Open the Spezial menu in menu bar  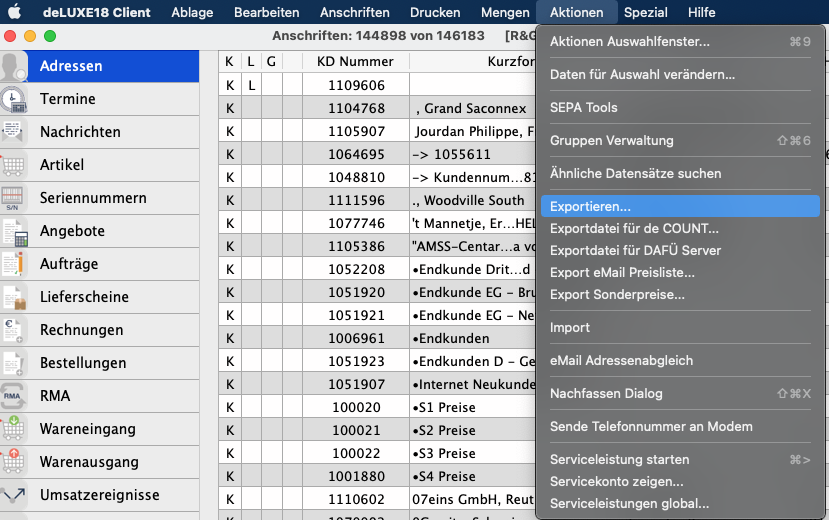coord(645,12)
